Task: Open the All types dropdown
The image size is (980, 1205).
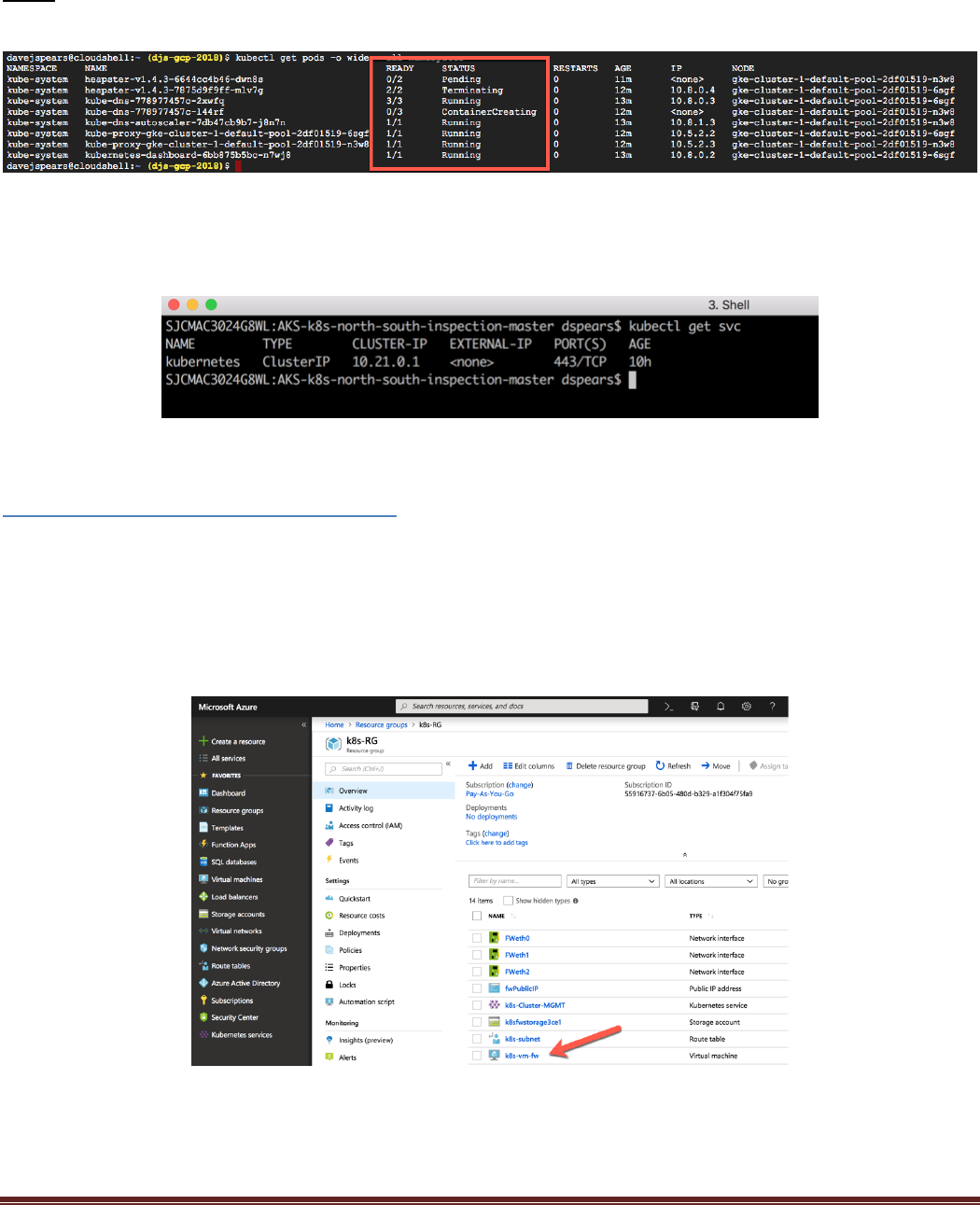Action: click(x=614, y=881)
